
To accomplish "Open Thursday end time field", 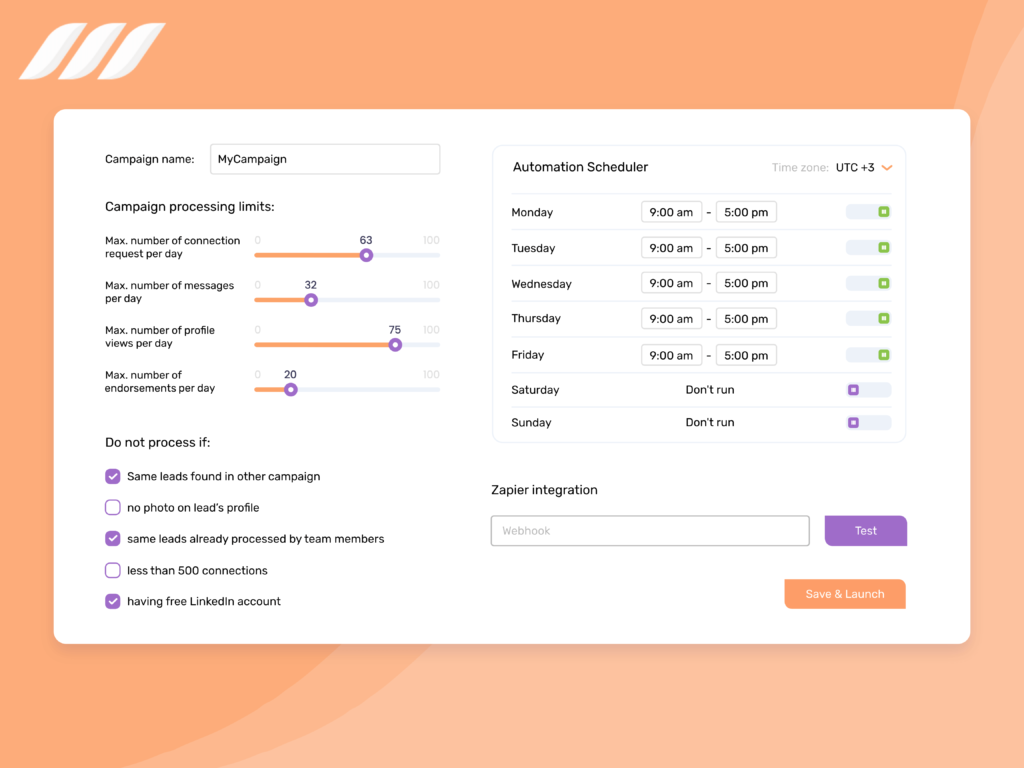I will [746, 319].
